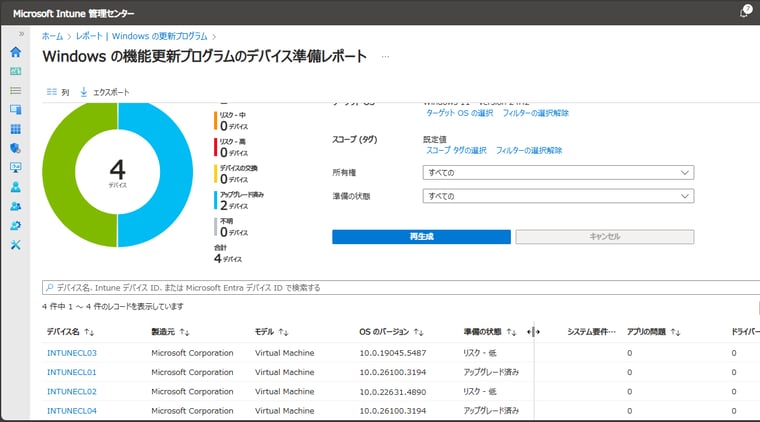Open the Apps grid icon in sidebar
Viewport: 760px width, 422px height.
coord(16,129)
